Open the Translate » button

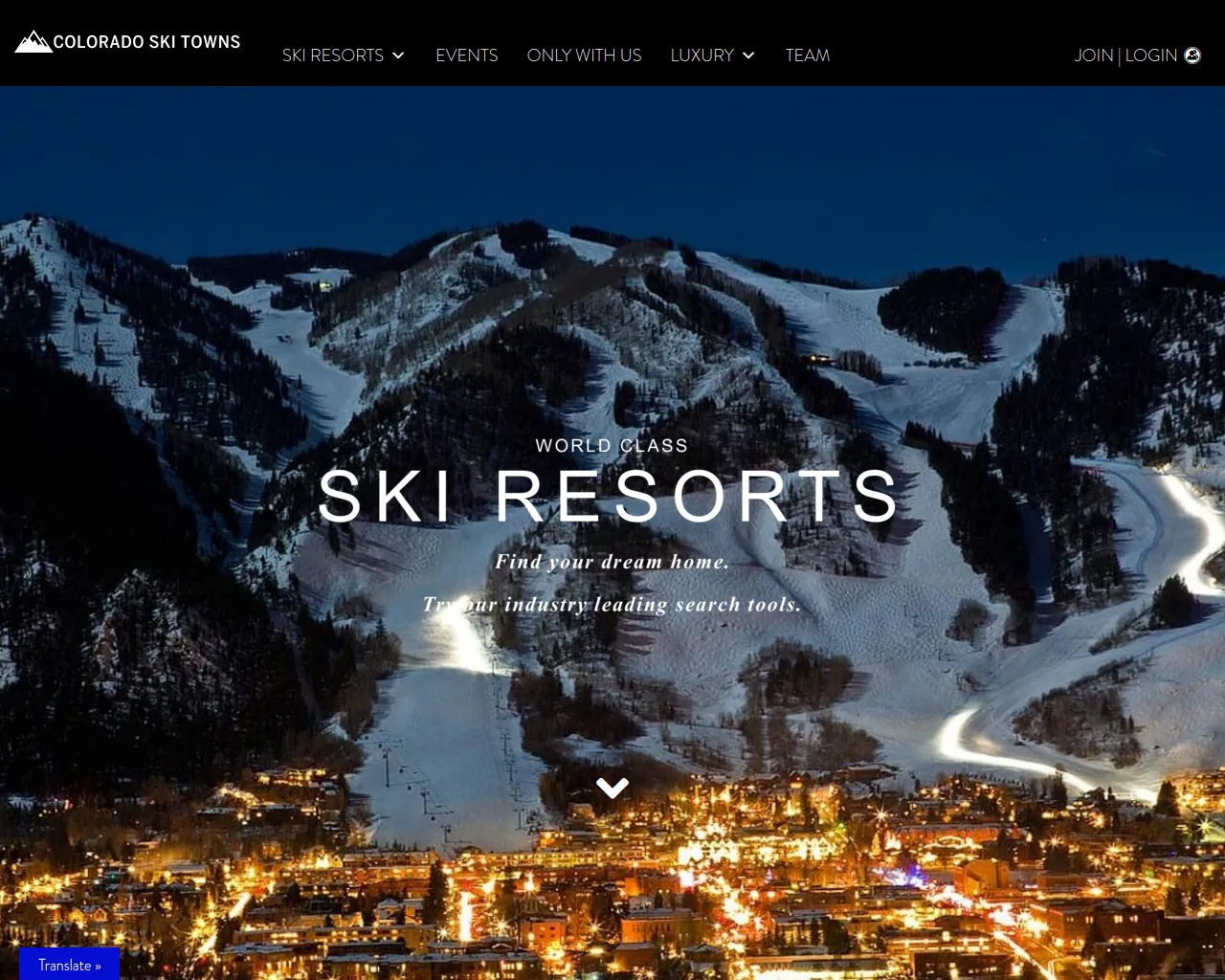(x=69, y=965)
